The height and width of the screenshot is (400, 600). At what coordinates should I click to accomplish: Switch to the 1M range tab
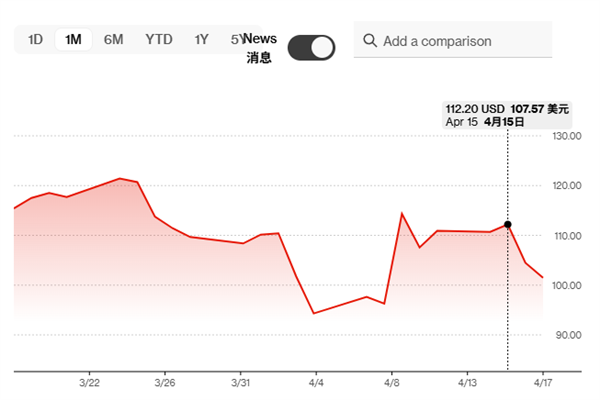coord(73,40)
